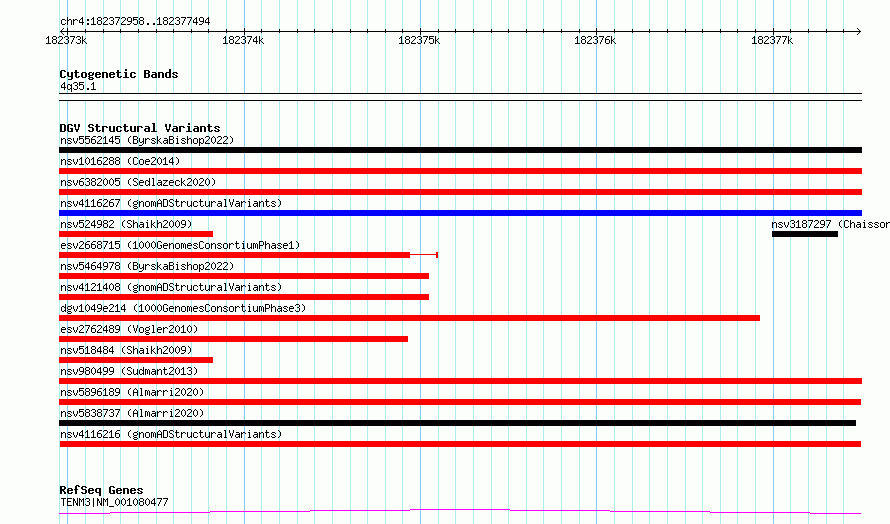Open nsv5464978 (ByrskaBishop2022) label
890x524 pixels.
coord(147,266)
